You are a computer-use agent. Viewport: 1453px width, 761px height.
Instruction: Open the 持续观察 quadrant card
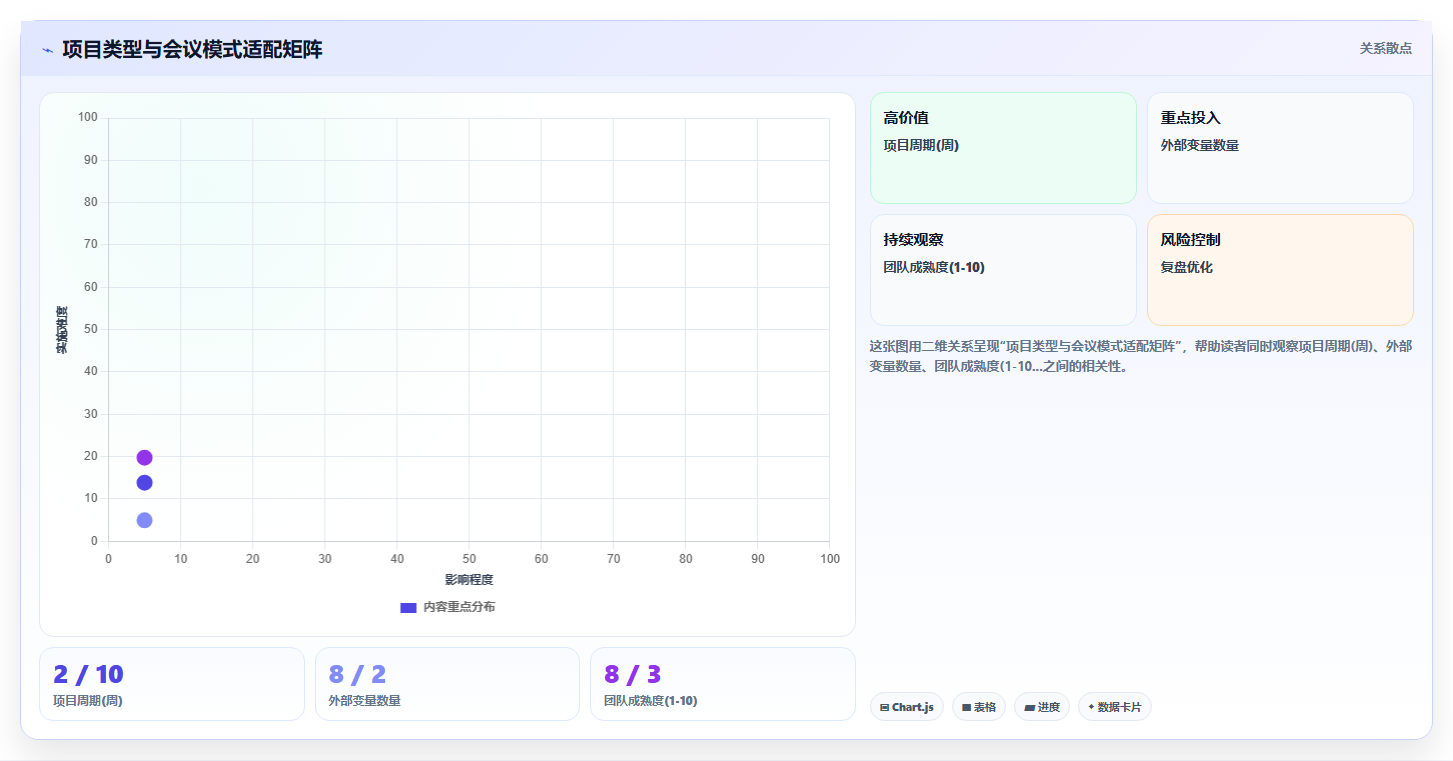(1003, 270)
